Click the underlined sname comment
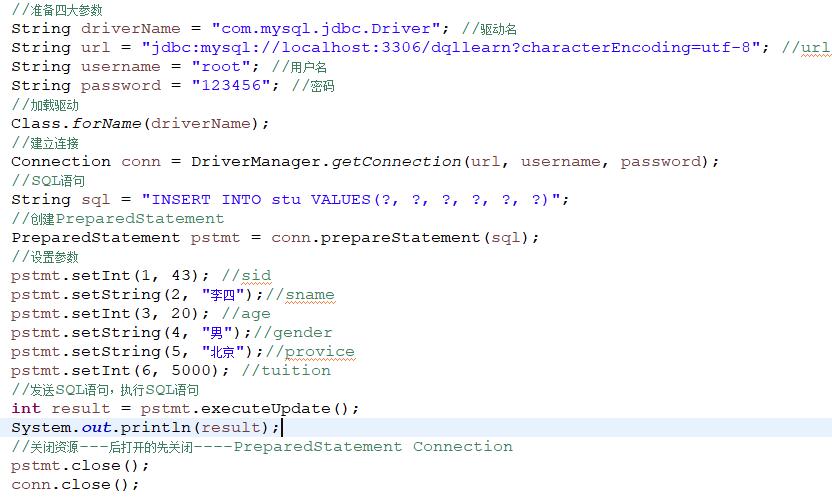Screen dimensions: 832x499 tap(310, 294)
